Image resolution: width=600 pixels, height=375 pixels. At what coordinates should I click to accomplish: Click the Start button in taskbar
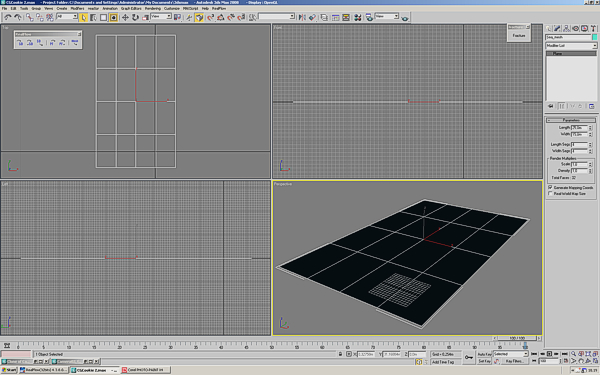click(x=9, y=370)
